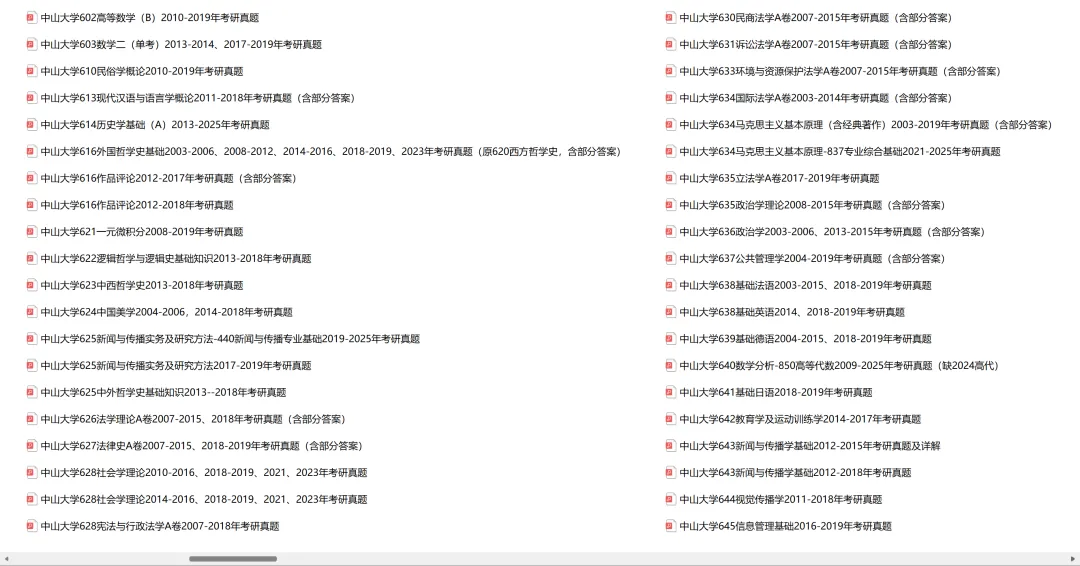Select file 中山大学634马克思主义基本原理（含经典著作）2003-2019
1080x566 pixels.
click(866, 125)
